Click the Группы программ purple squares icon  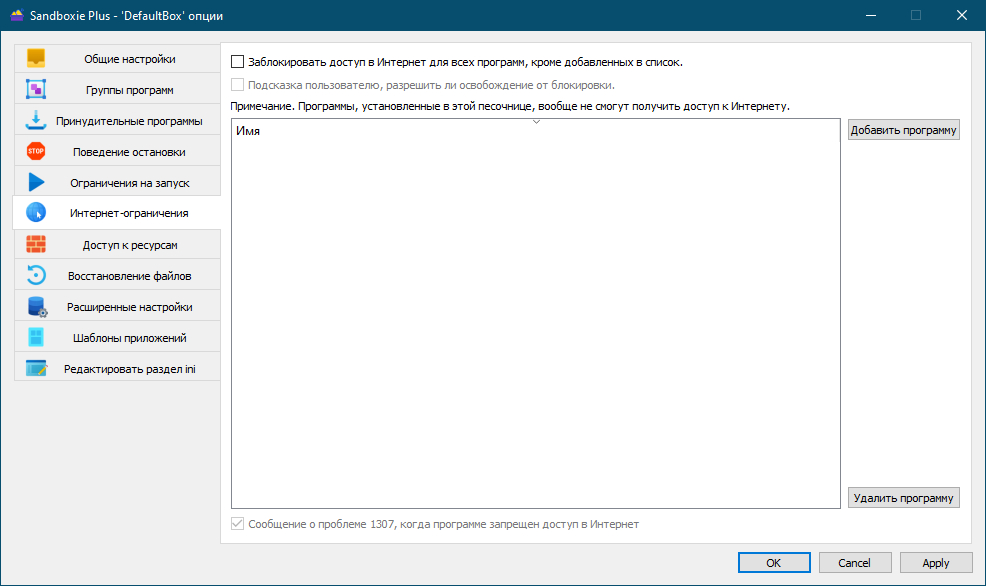click(x=36, y=89)
